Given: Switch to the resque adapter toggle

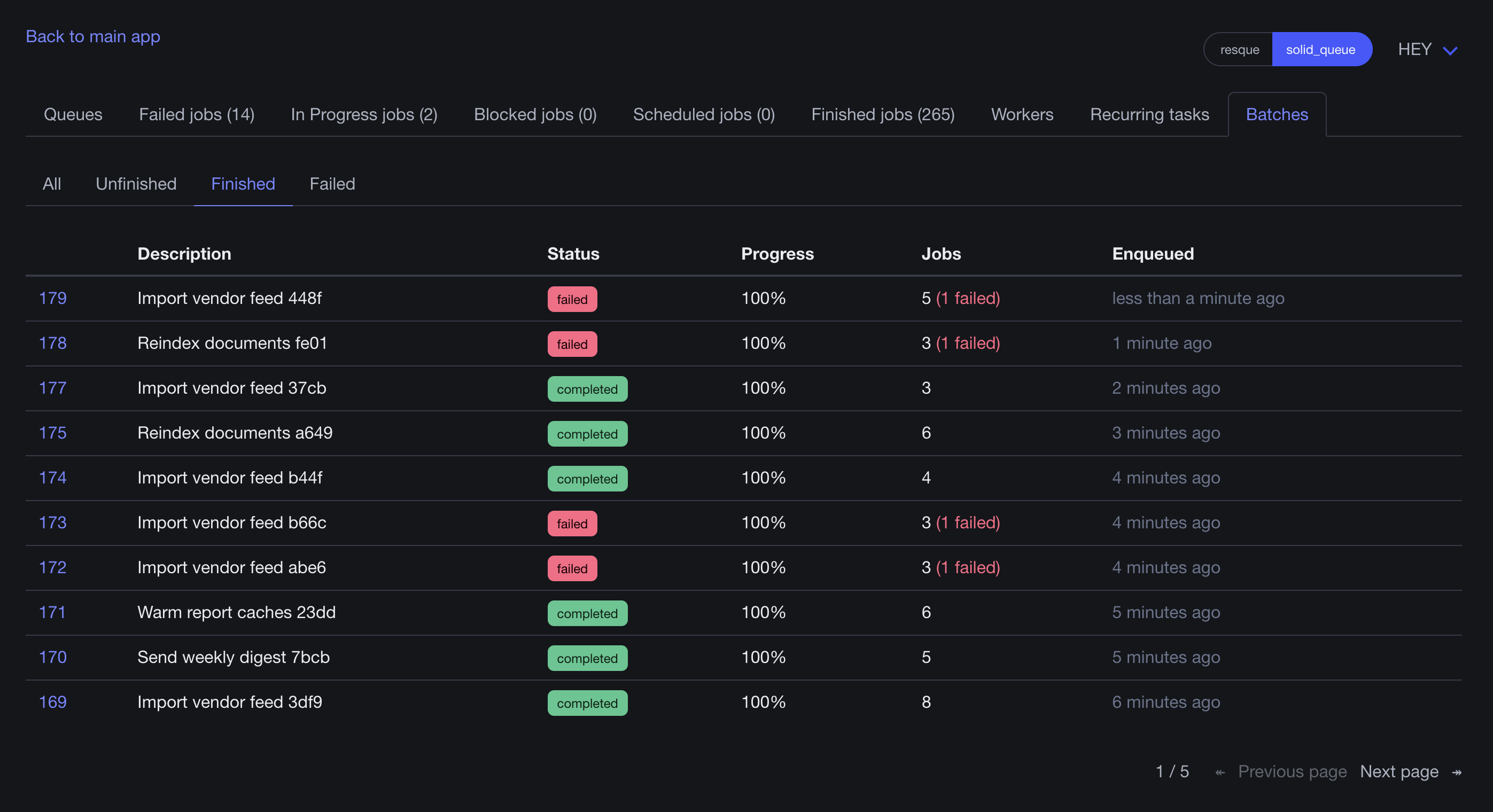Looking at the screenshot, I should click(x=1239, y=49).
